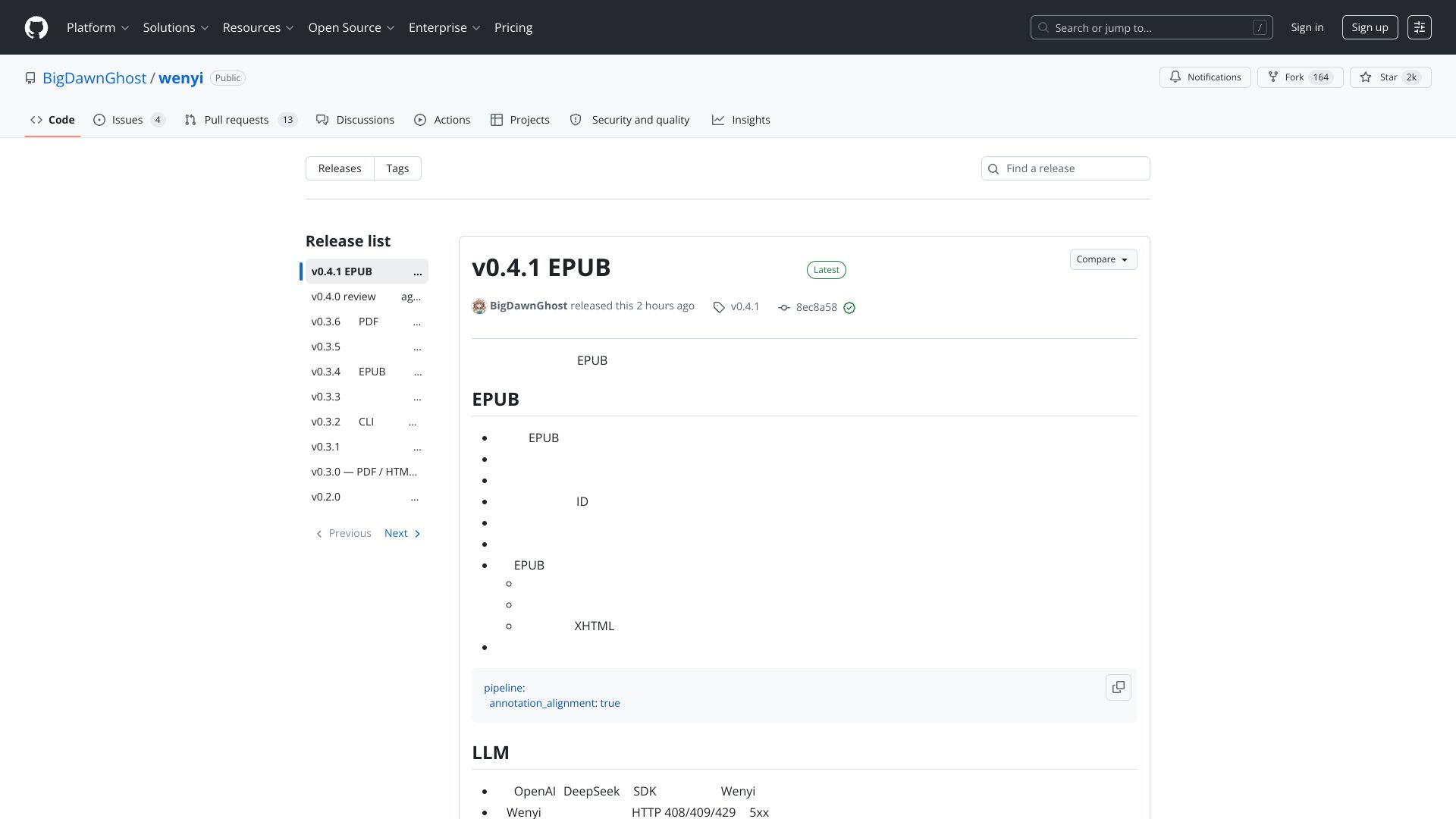The image size is (1456, 819).
Task: Go to Next page of releases
Action: pyautogui.click(x=403, y=533)
